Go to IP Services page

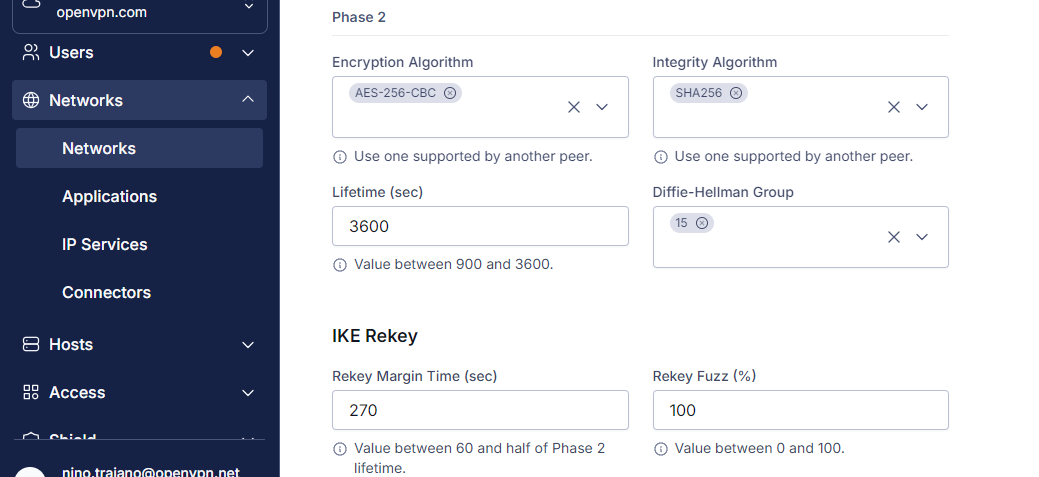105,244
